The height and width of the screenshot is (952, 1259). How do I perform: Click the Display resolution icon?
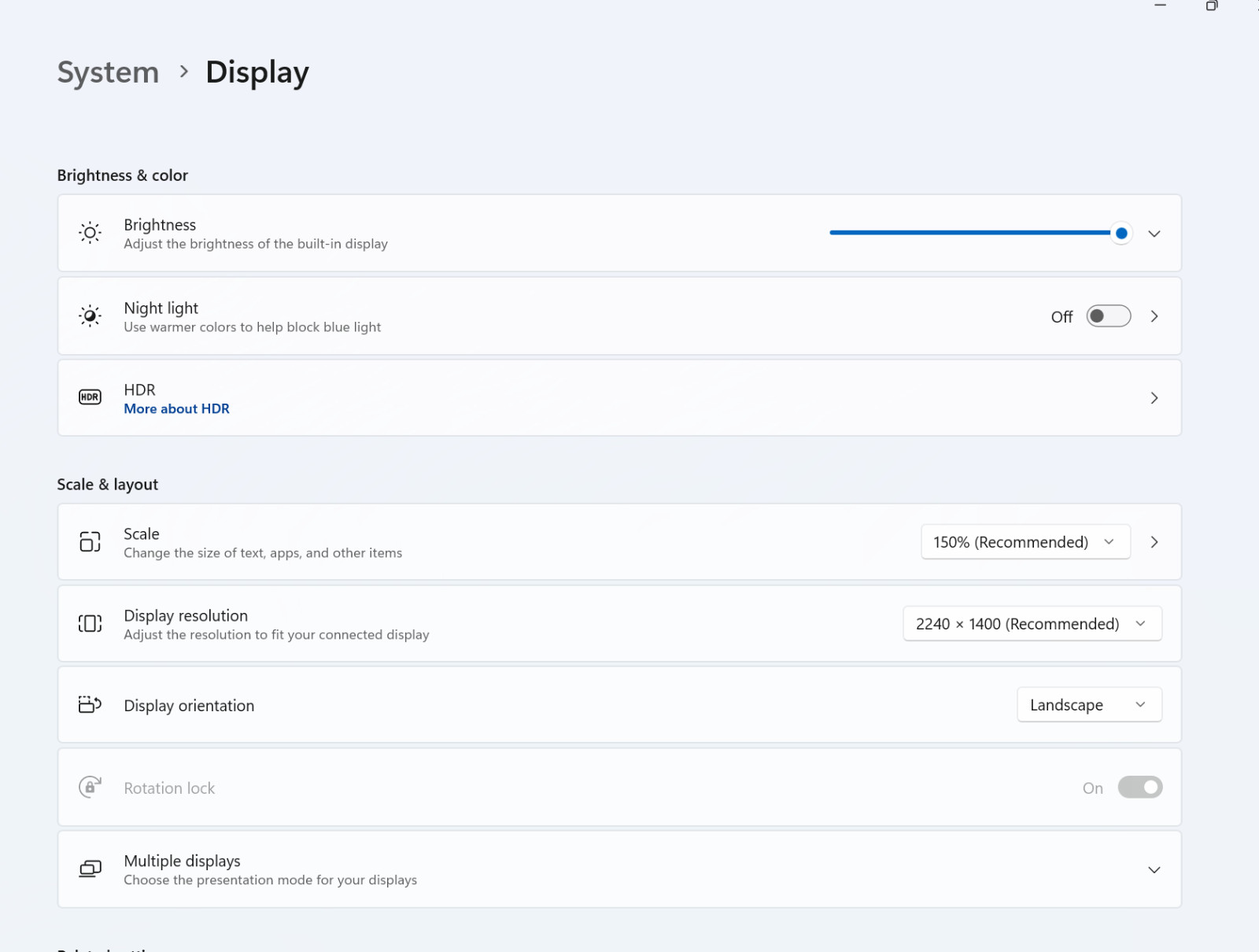click(x=90, y=624)
